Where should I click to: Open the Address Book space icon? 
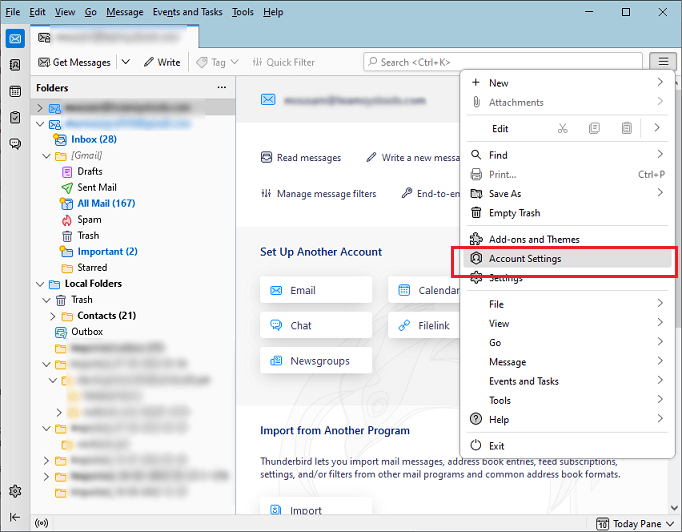[x=15, y=65]
